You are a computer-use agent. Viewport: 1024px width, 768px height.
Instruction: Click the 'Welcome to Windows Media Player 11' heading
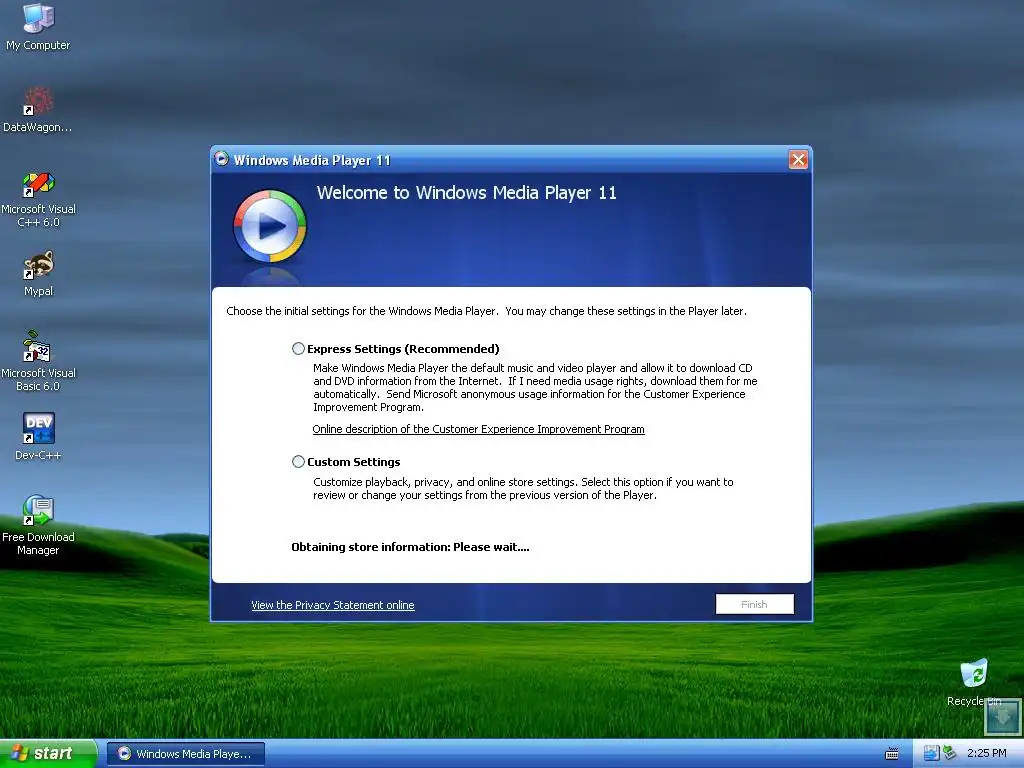click(x=466, y=193)
